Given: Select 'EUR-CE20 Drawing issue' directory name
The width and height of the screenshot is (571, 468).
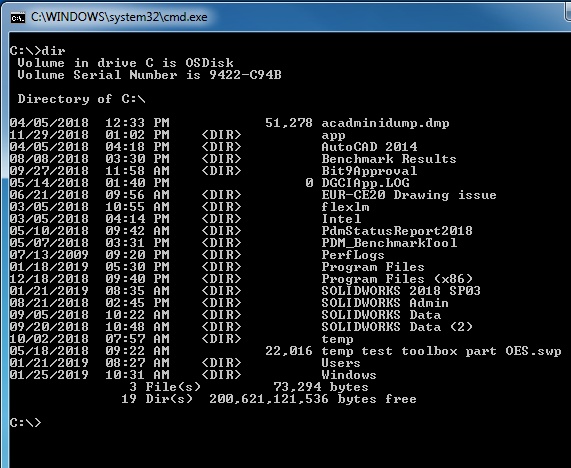Looking at the screenshot, I should pyautogui.click(x=409, y=195).
